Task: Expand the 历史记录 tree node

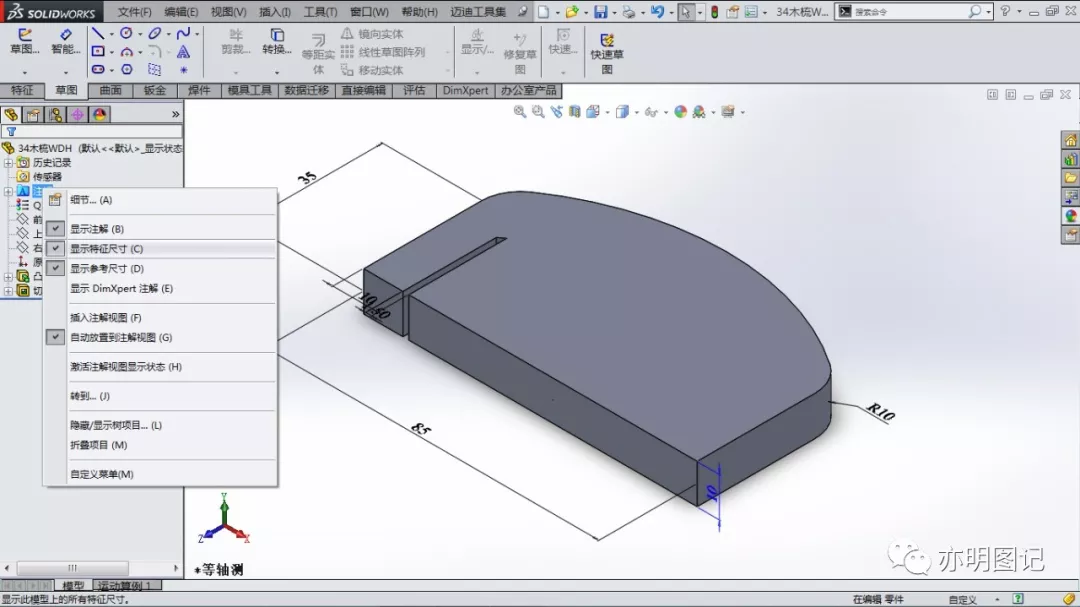Action: pos(8,163)
